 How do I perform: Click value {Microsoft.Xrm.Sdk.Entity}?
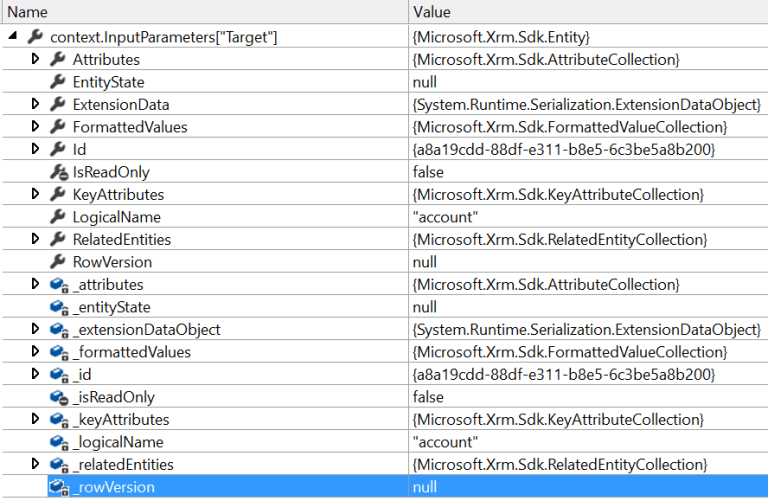(x=501, y=37)
